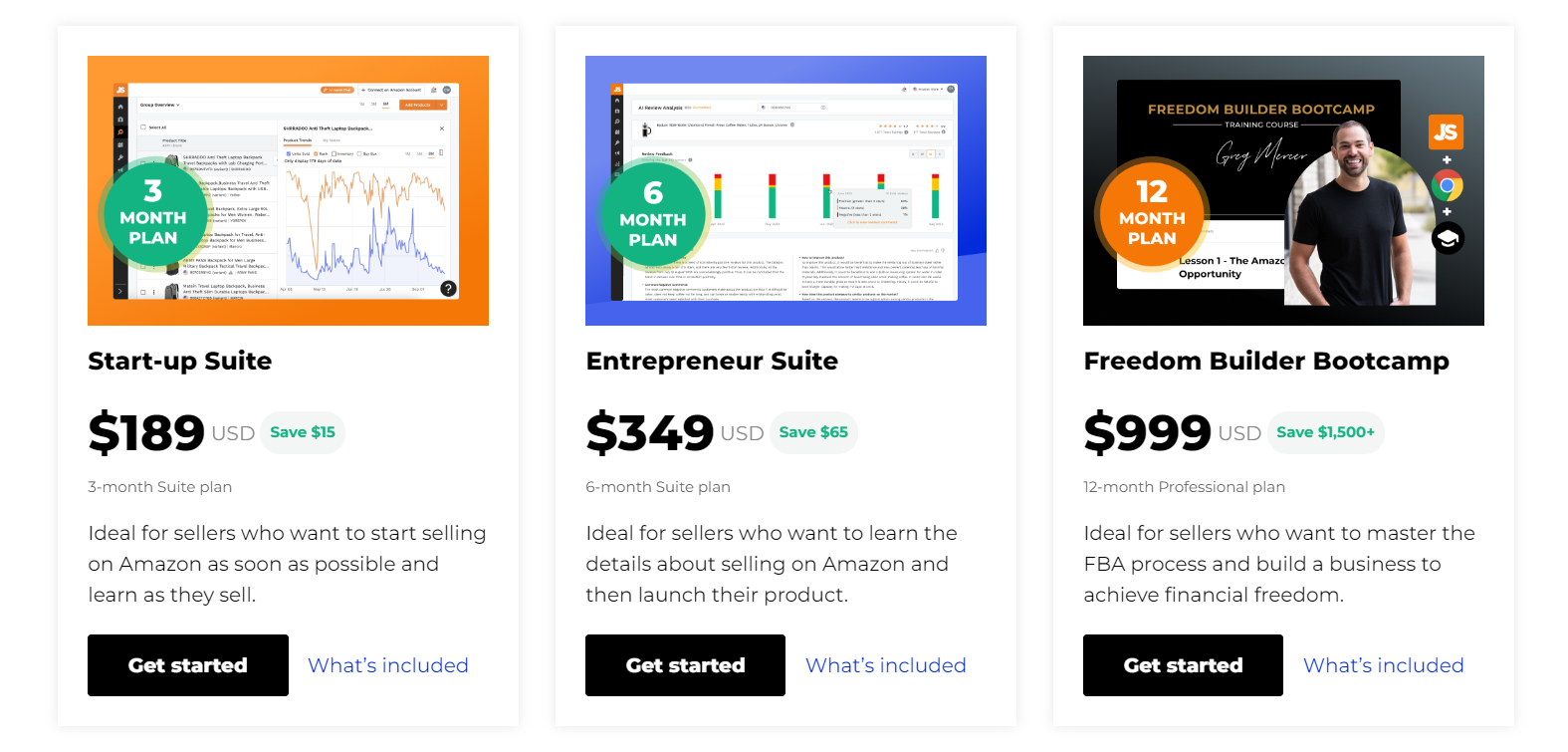Uncheck the Units Sold checkbox on the chart
This screenshot has height=752, width=1568.
(288, 153)
